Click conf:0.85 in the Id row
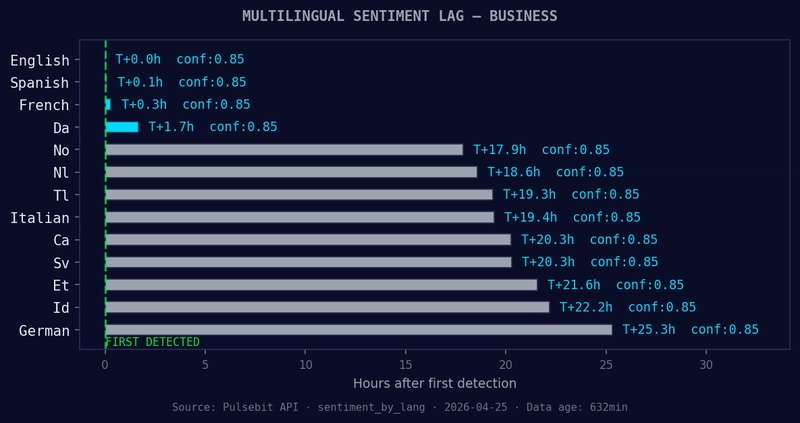800x423 pixels. (x=662, y=307)
